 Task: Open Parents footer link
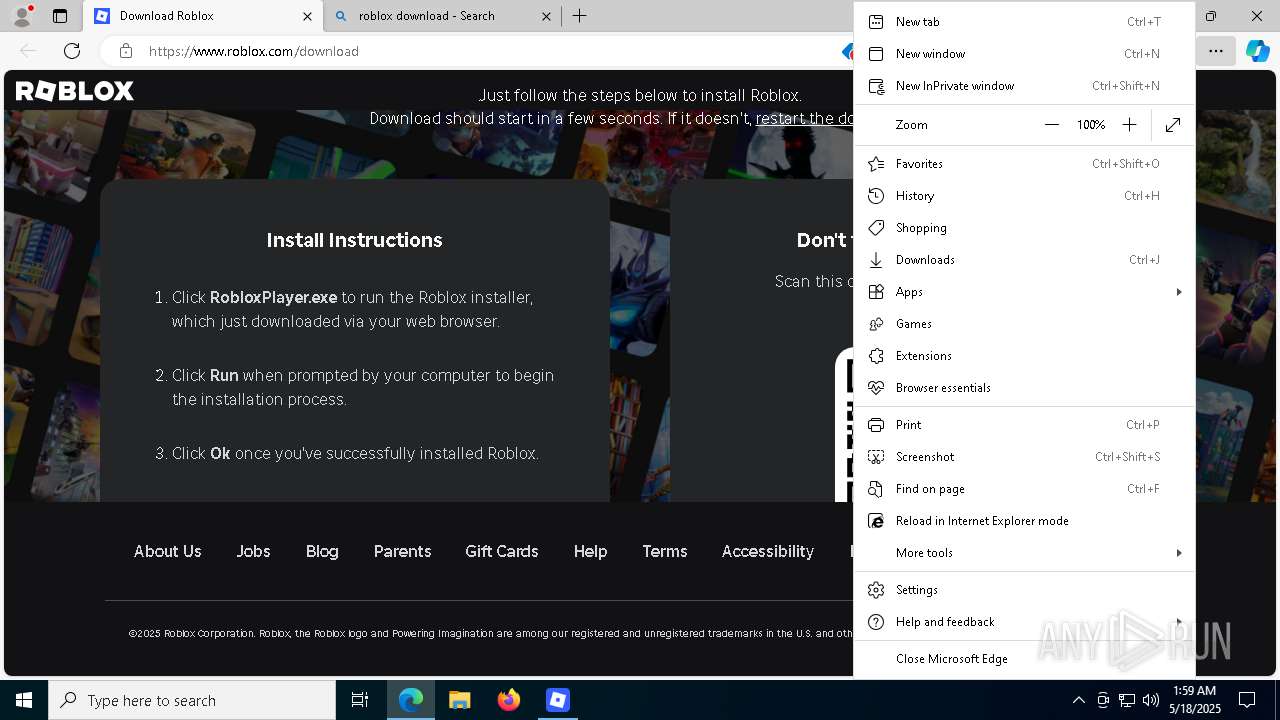click(x=402, y=552)
